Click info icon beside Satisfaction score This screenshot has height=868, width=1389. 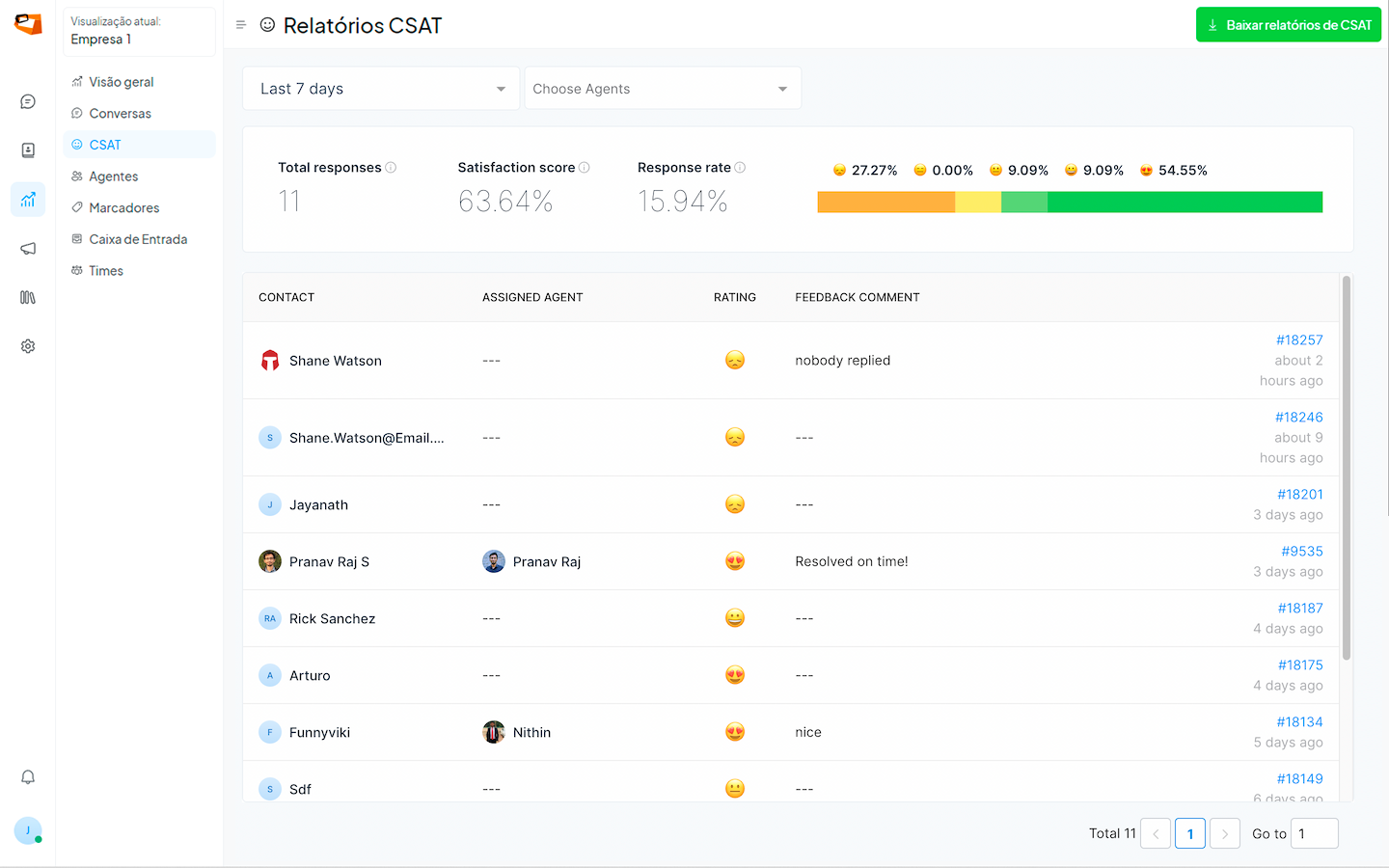click(x=585, y=168)
